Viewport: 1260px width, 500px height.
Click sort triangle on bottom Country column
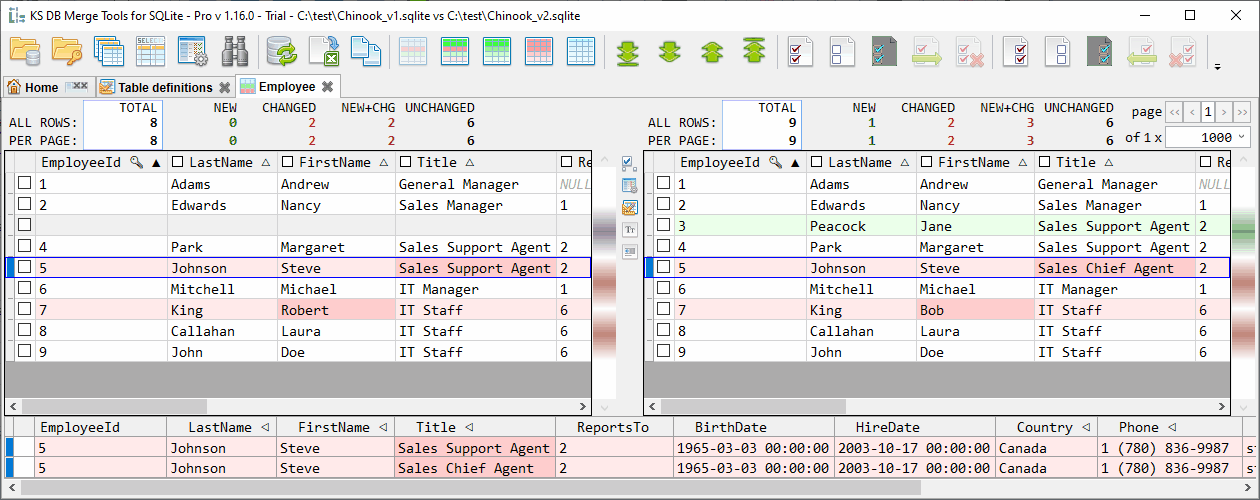click(1085, 427)
